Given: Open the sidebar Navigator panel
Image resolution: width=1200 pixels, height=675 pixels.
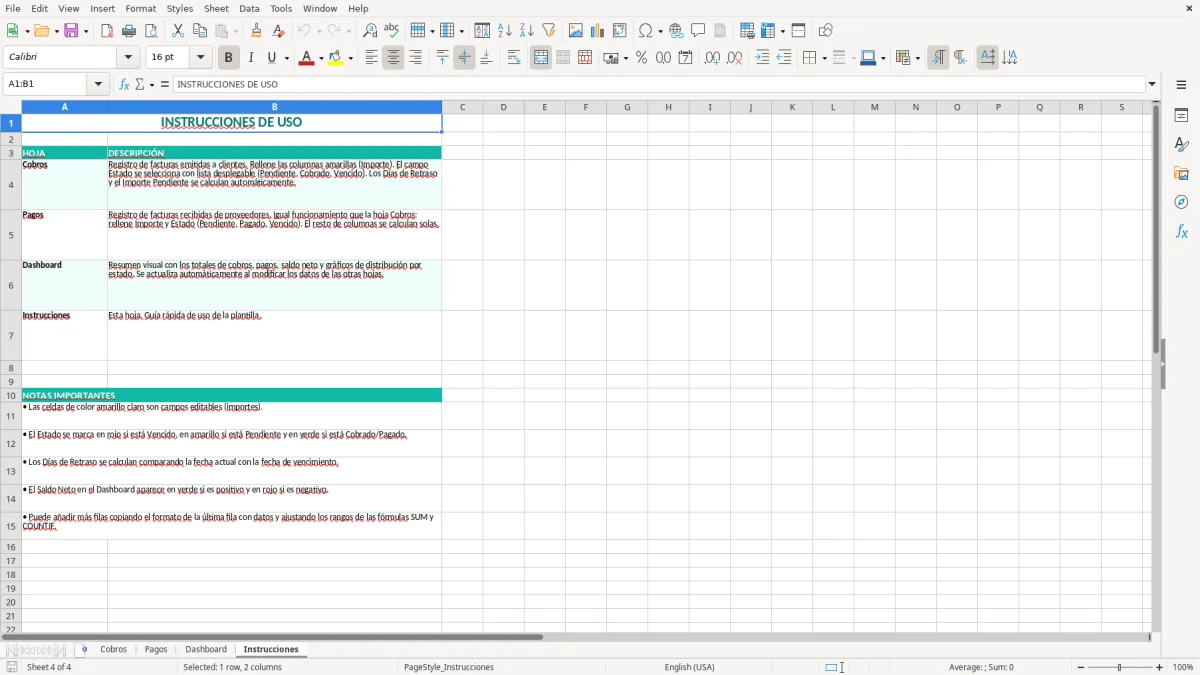Looking at the screenshot, I should (x=1181, y=202).
